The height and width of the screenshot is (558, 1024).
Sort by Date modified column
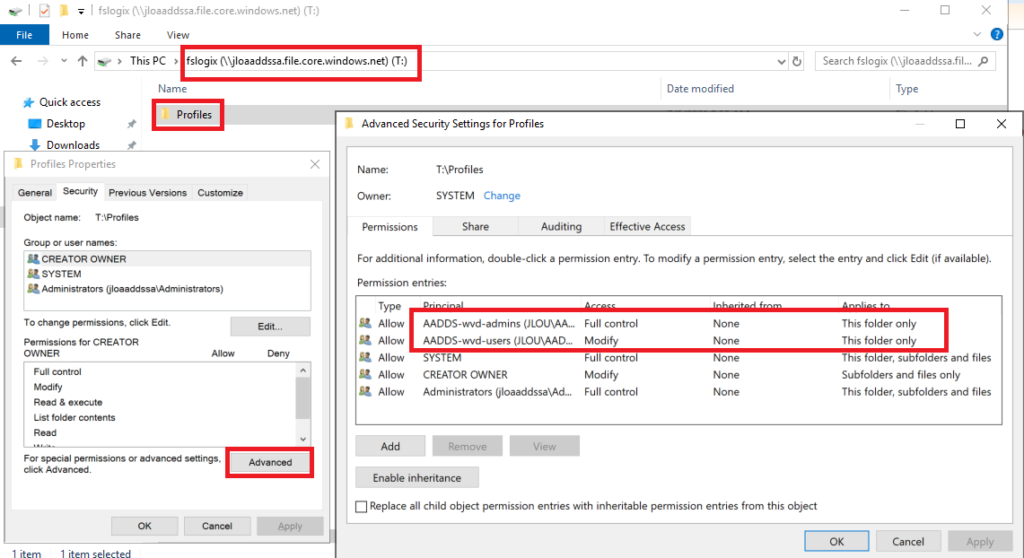700,89
